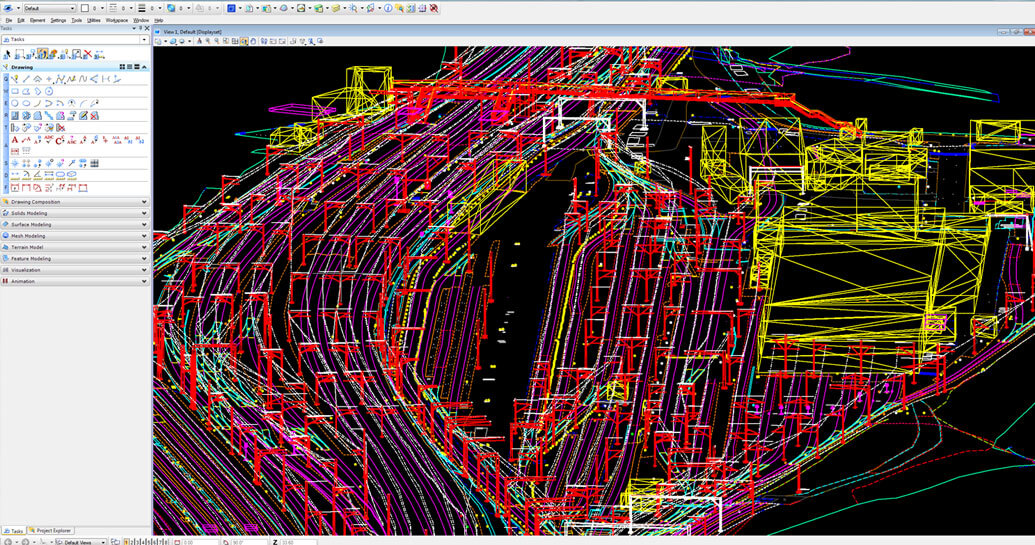Expand the Solids Modeling task group
This screenshot has width=1035, height=545.
(75, 213)
